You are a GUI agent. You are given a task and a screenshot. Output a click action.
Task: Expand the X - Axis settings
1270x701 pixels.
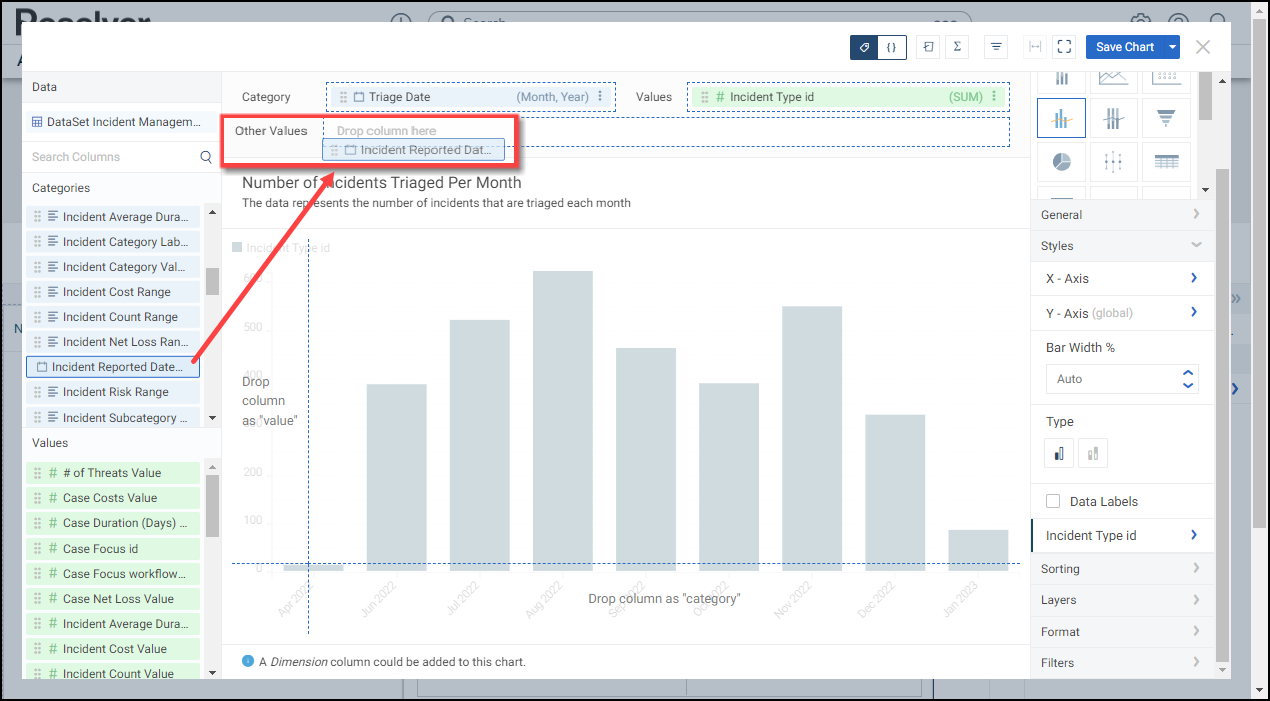click(1121, 279)
